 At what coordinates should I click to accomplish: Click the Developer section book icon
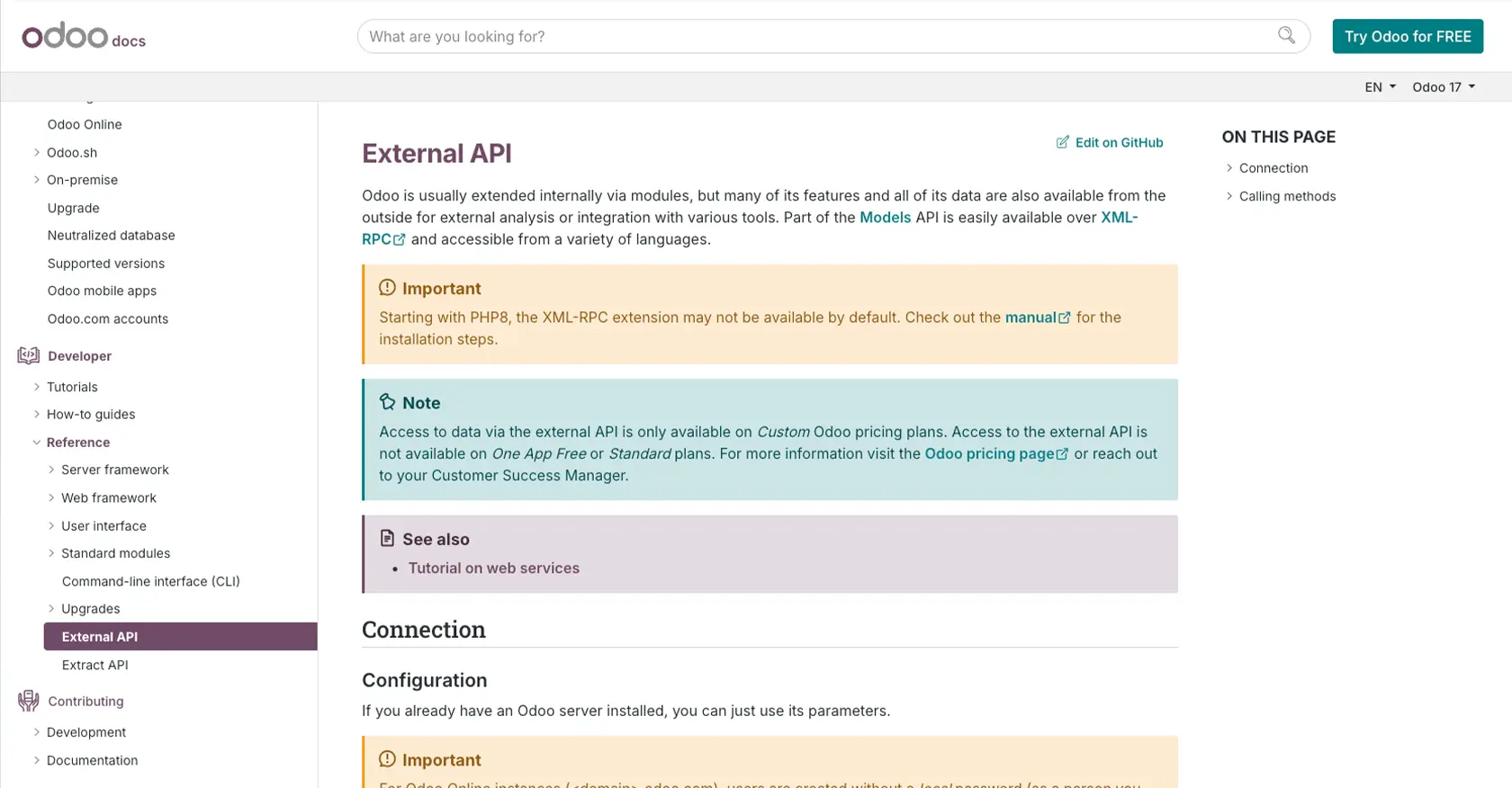[x=29, y=355]
